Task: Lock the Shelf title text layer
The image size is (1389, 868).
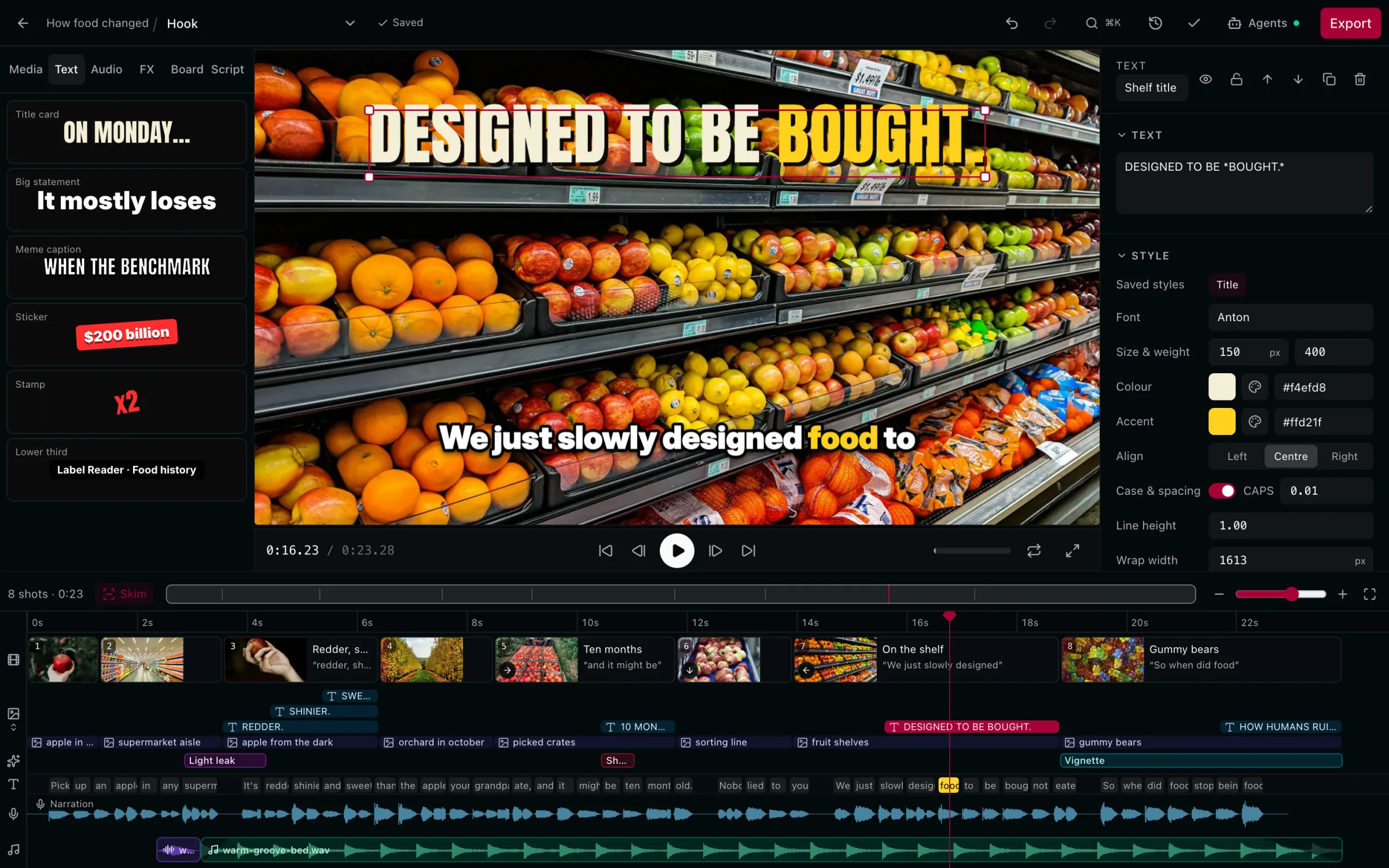Action: [1236, 79]
